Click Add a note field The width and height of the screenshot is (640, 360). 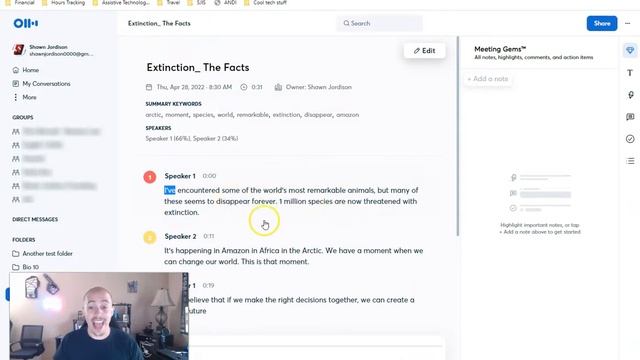488,79
